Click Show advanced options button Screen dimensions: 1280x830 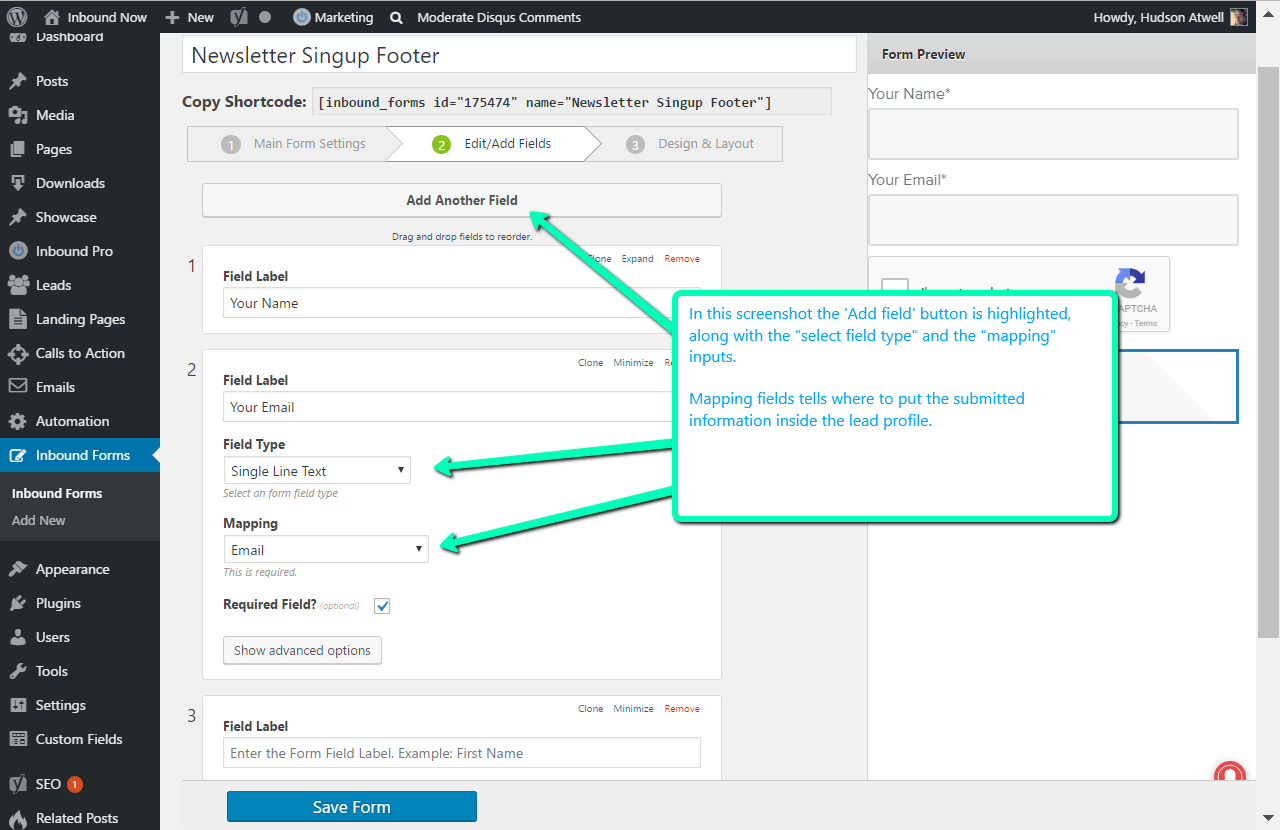[302, 650]
